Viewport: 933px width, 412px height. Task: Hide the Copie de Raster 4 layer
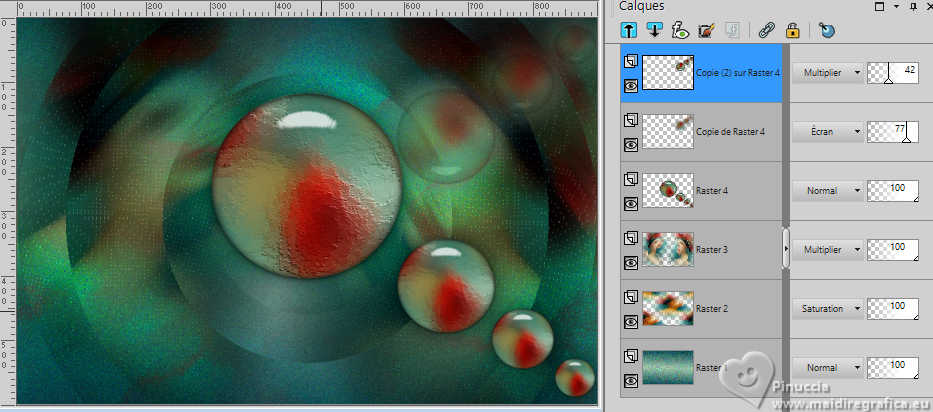(631, 144)
